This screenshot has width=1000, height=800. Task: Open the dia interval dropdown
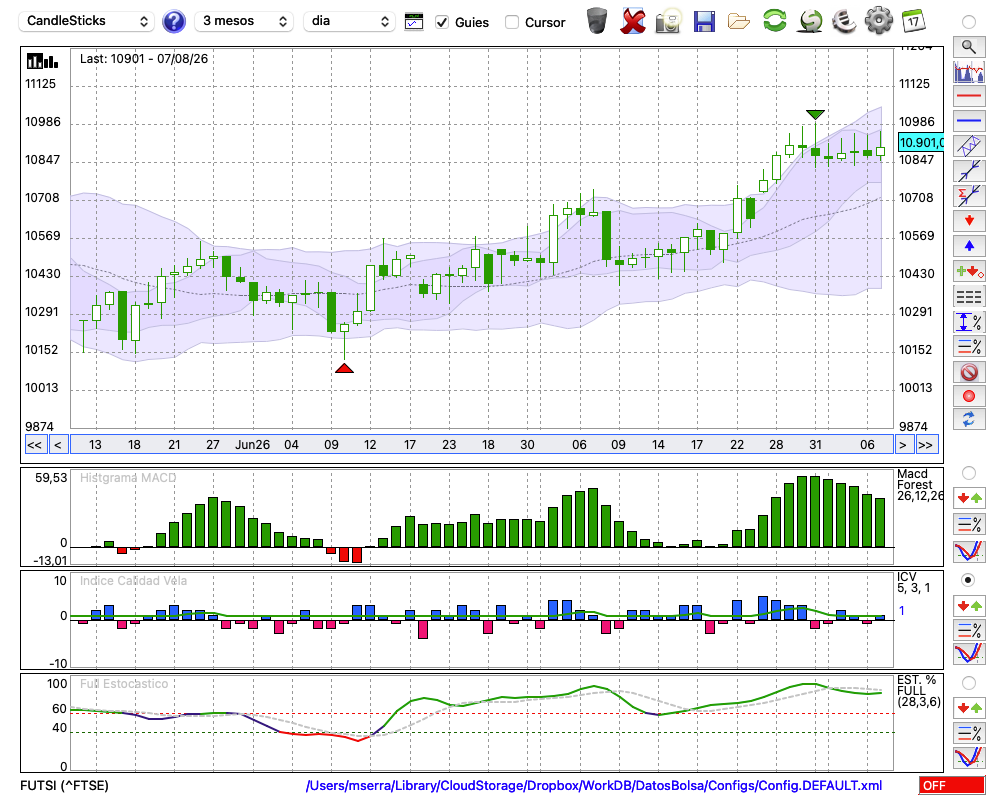pyautogui.click(x=349, y=21)
